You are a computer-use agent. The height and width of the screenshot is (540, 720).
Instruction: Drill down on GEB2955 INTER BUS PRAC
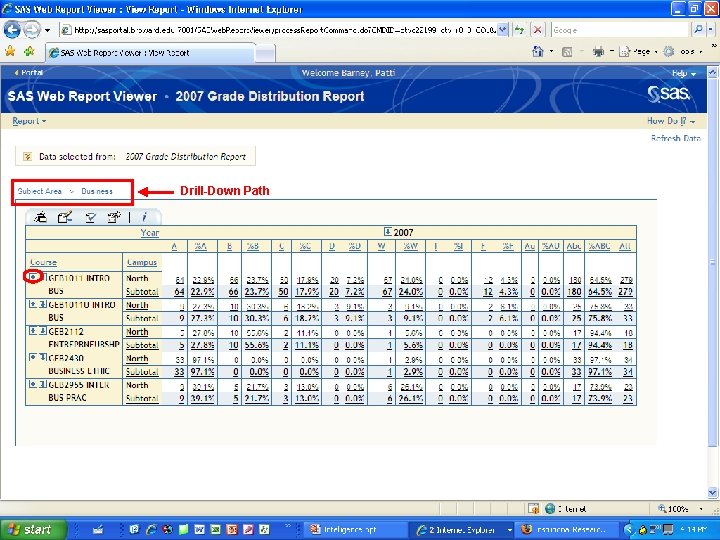(42, 384)
